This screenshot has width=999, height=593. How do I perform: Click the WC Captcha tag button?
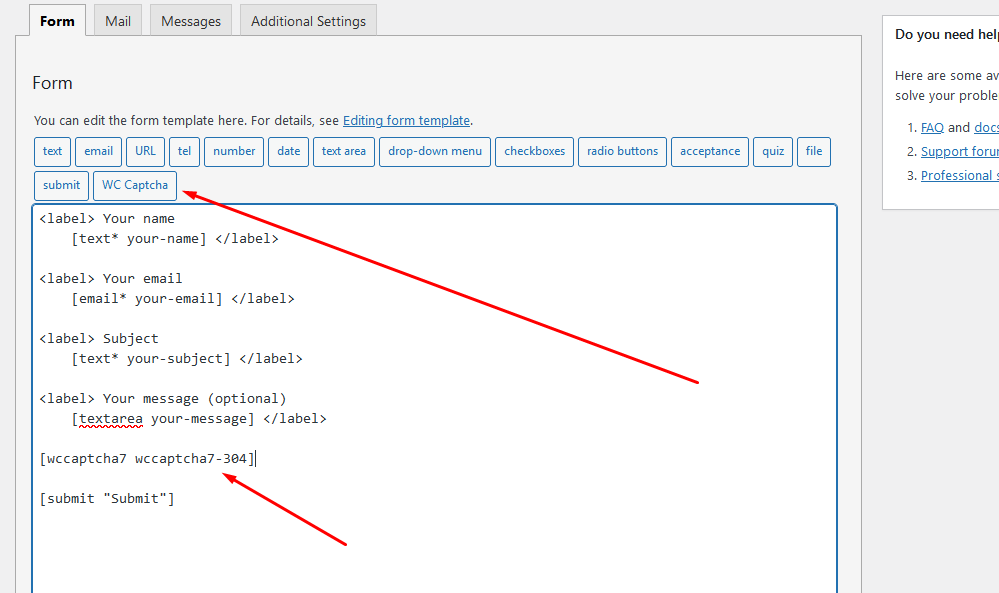[135, 185]
